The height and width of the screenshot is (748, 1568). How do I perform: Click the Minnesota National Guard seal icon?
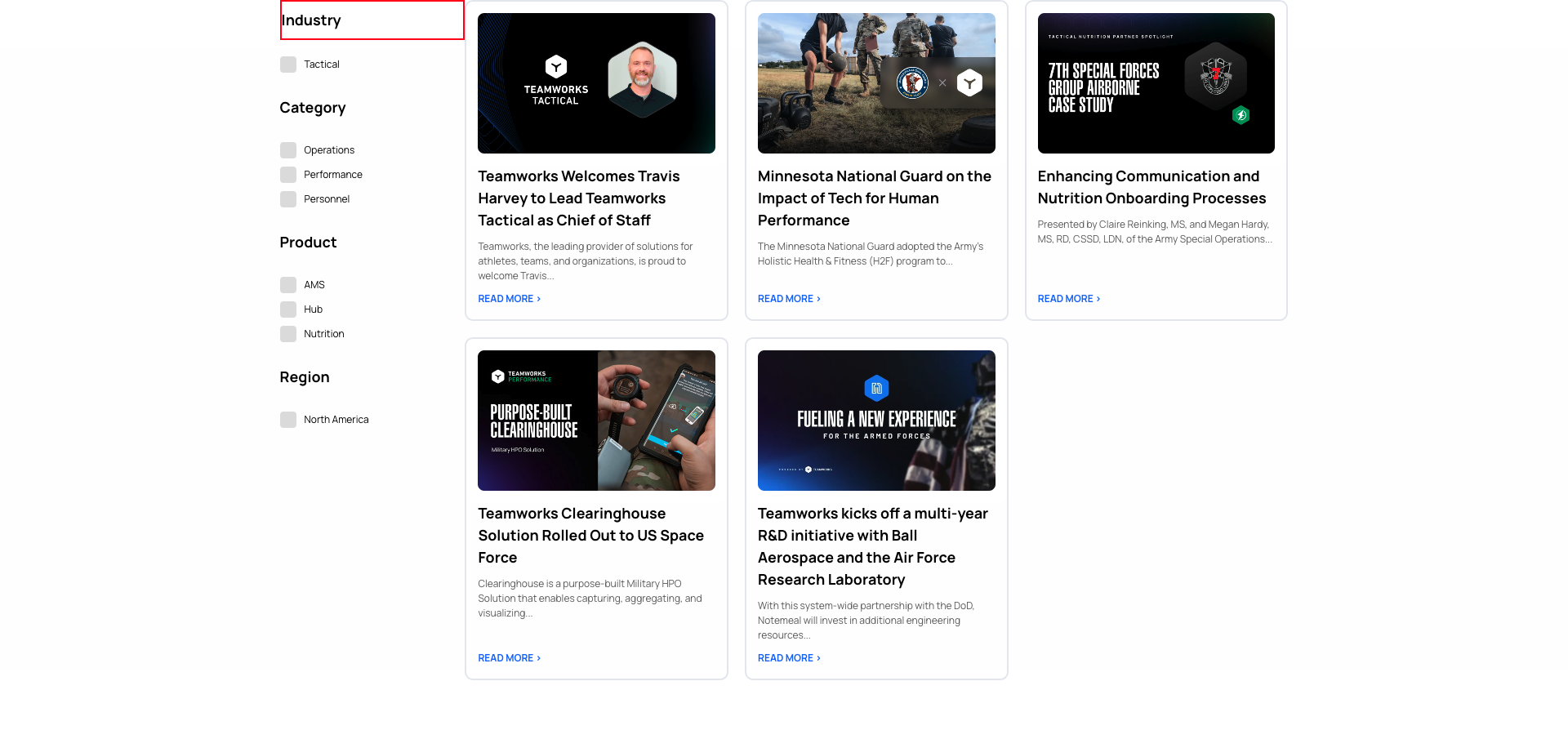tap(912, 82)
